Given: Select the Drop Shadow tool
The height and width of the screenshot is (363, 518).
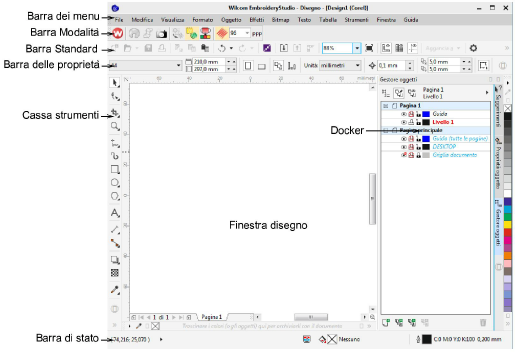Looking at the screenshot, I should tap(115, 260).
